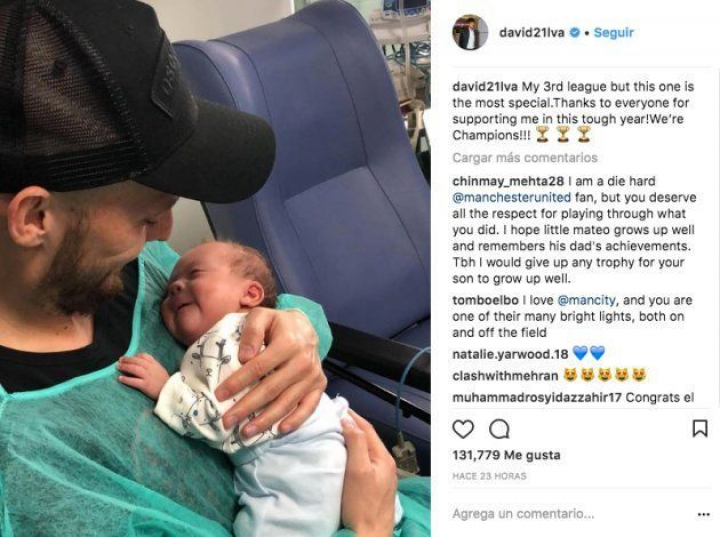The height and width of the screenshot is (537, 720).
Task: View list of 131,779 Me gusta likes
Action: [x=506, y=455]
